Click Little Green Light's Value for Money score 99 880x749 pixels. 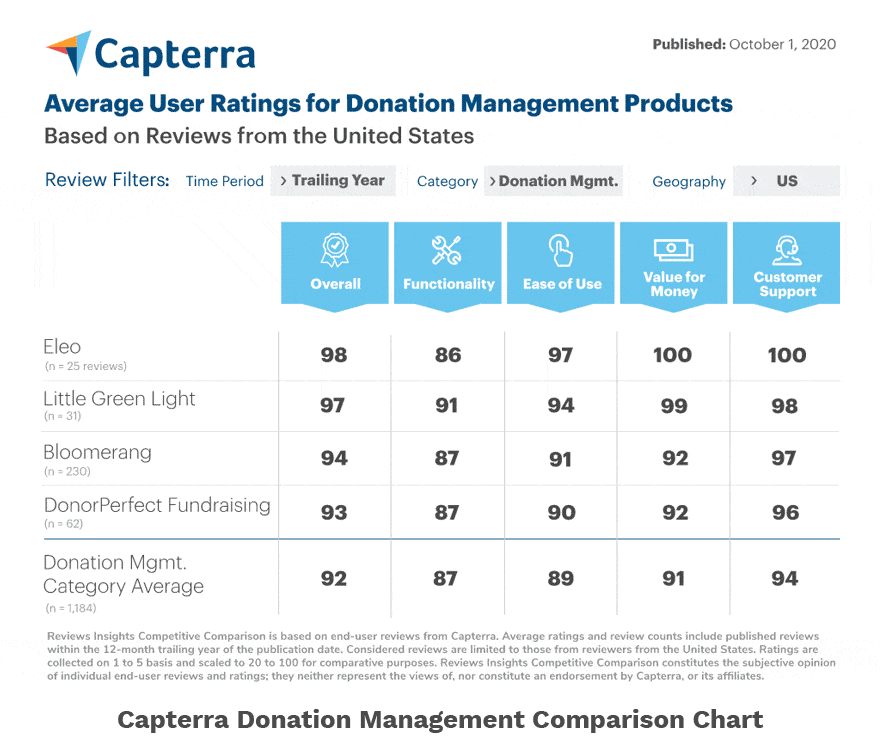(x=674, y=406)
